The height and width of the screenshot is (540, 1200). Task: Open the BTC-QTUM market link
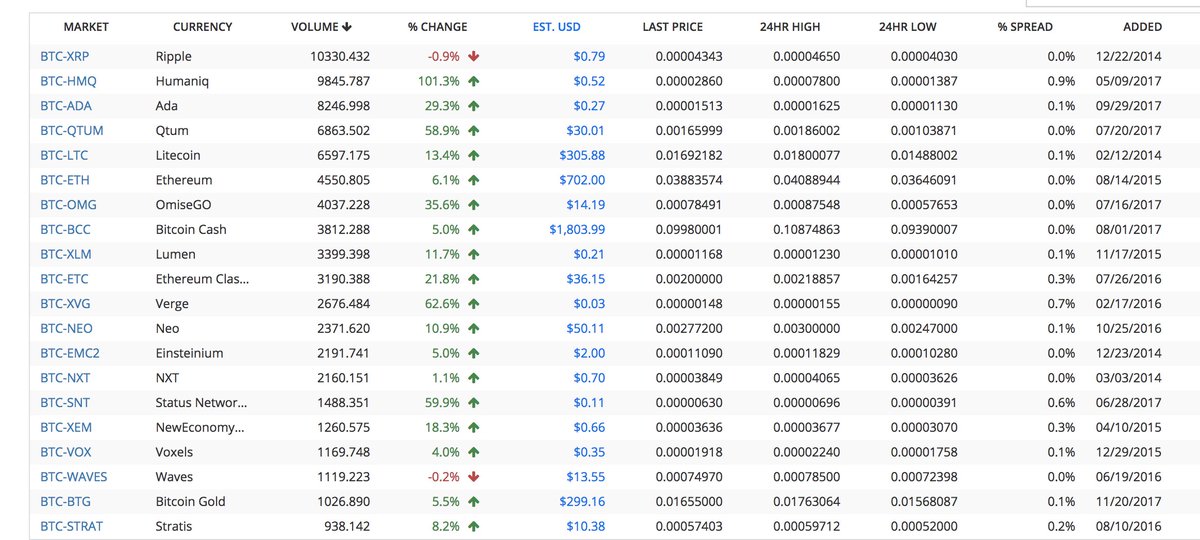(72, 131)
